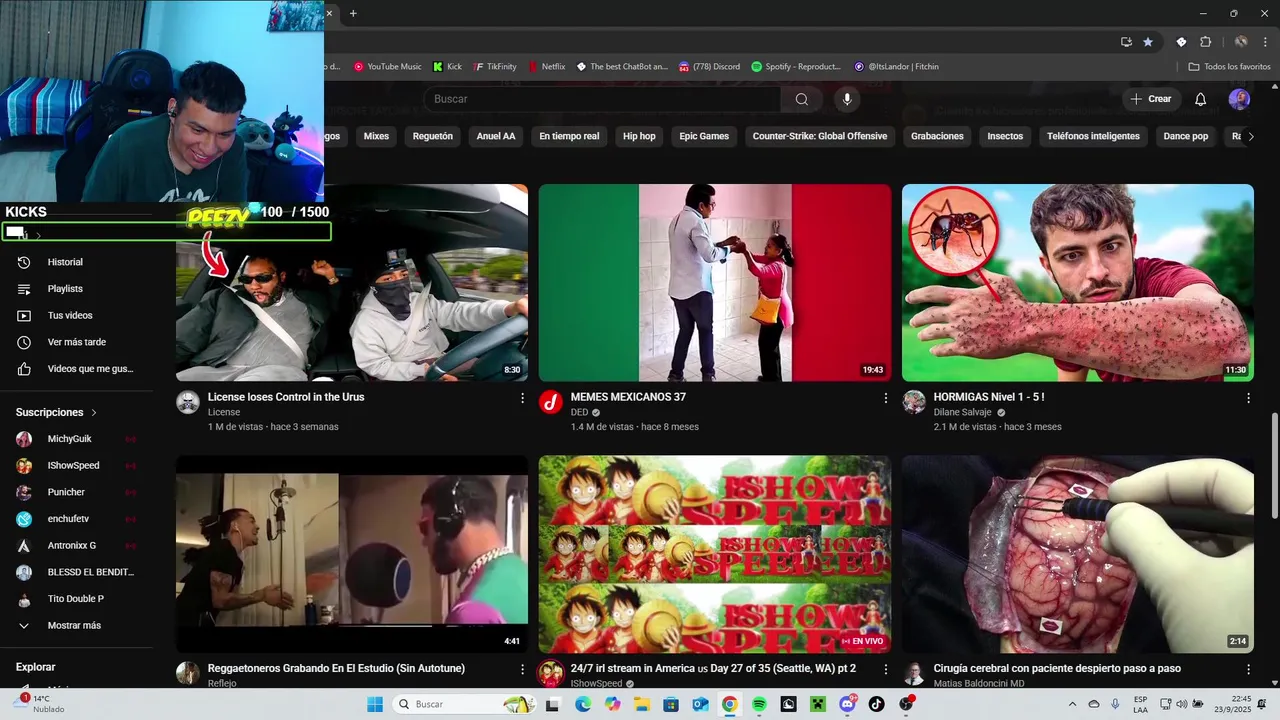Open options for License loses Control video

click(522, 398)
